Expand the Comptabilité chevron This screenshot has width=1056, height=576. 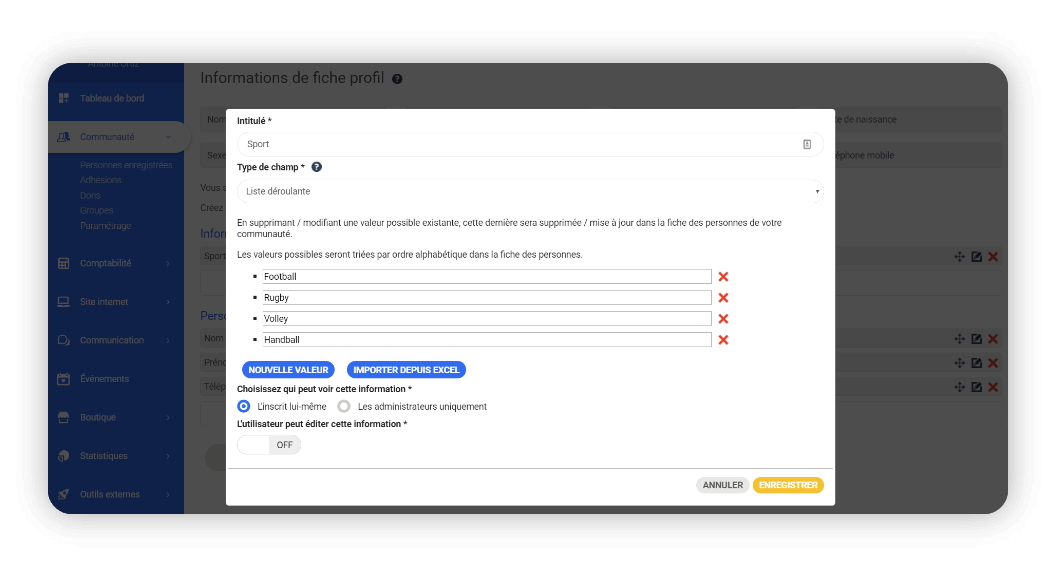[168, 263]
